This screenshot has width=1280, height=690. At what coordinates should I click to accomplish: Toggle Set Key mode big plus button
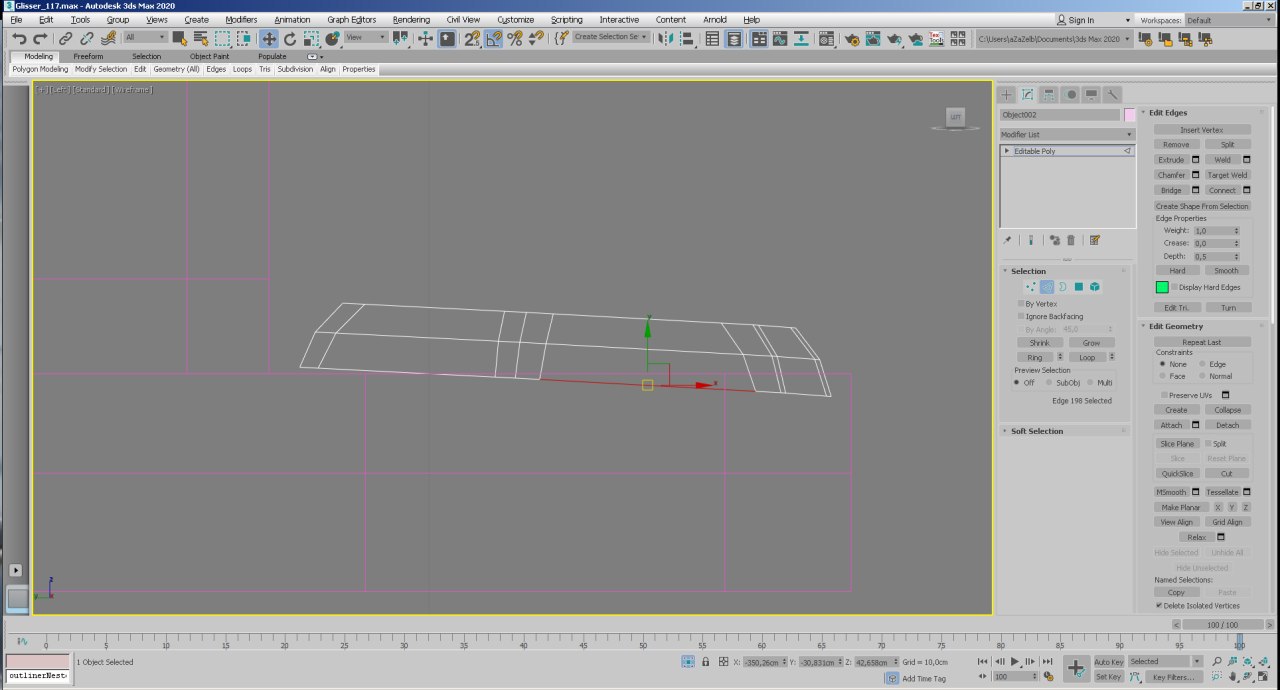coord(1075,668)
